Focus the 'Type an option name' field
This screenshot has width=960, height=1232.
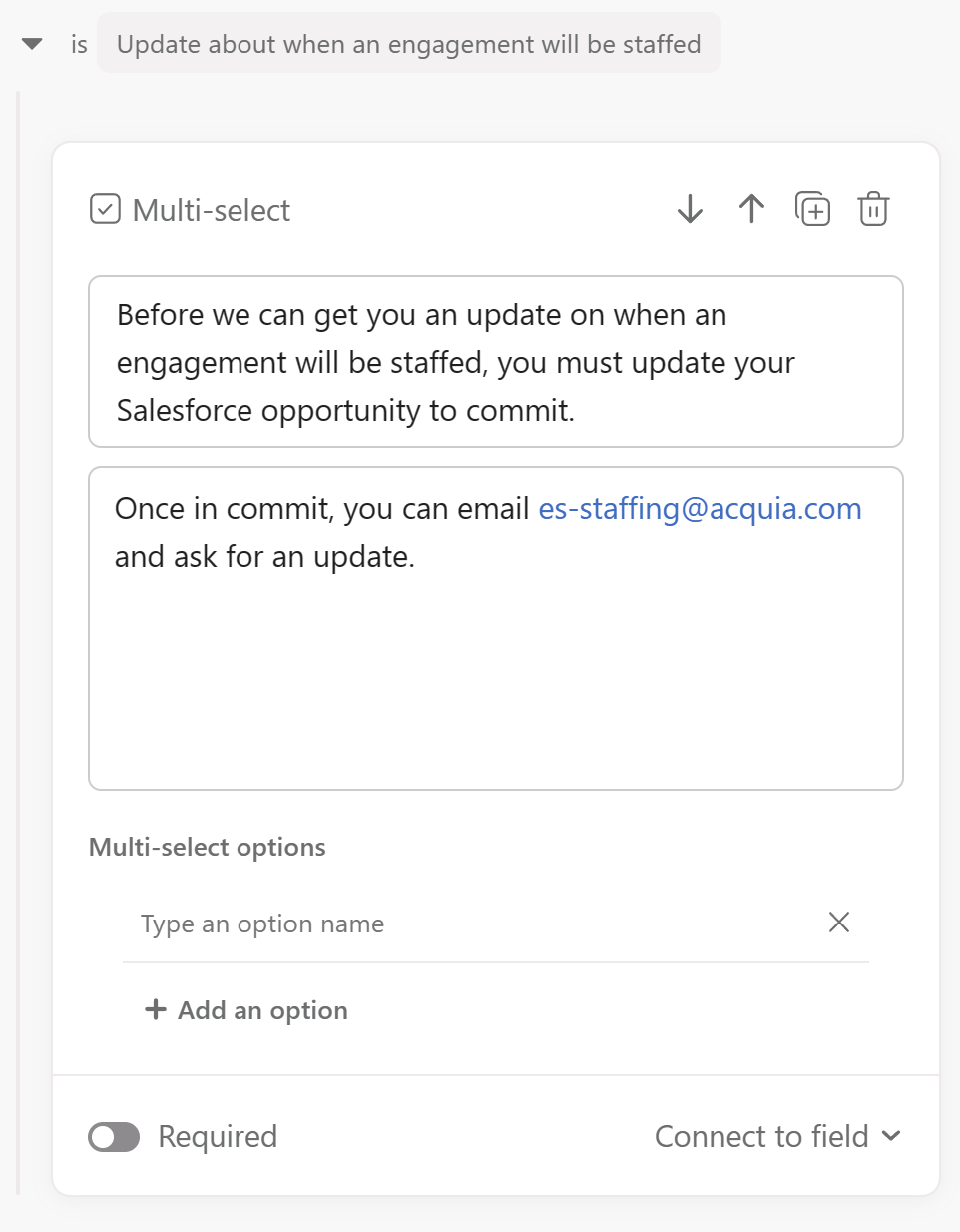tap(469, 924)
